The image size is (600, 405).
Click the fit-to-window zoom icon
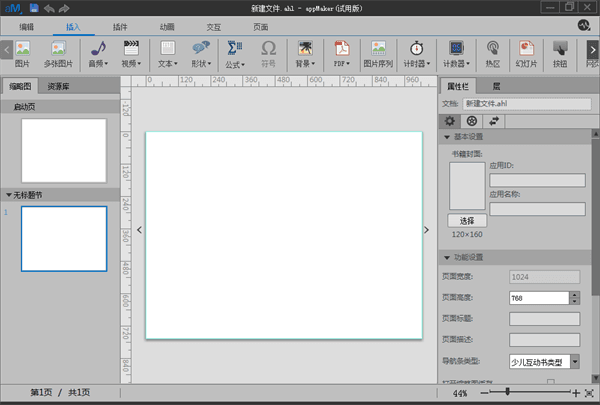590,394
